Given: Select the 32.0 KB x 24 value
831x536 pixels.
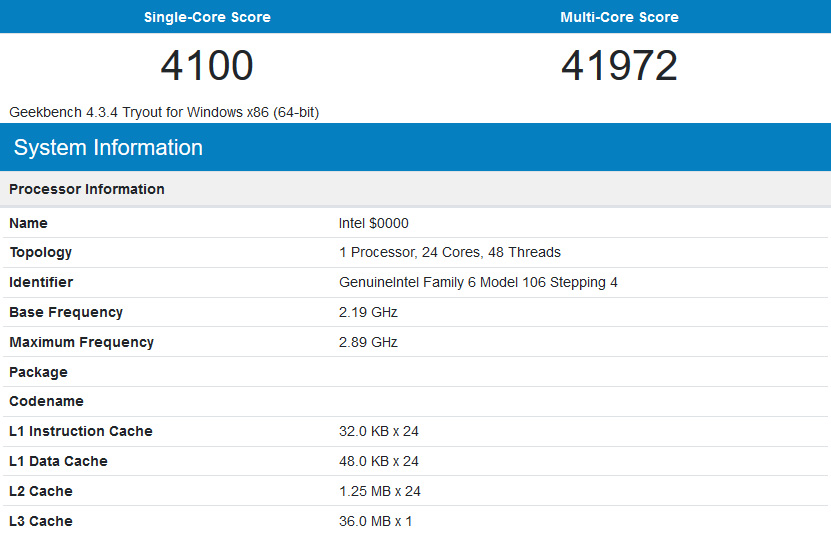Looking at the screenshot, I should 379,432.
